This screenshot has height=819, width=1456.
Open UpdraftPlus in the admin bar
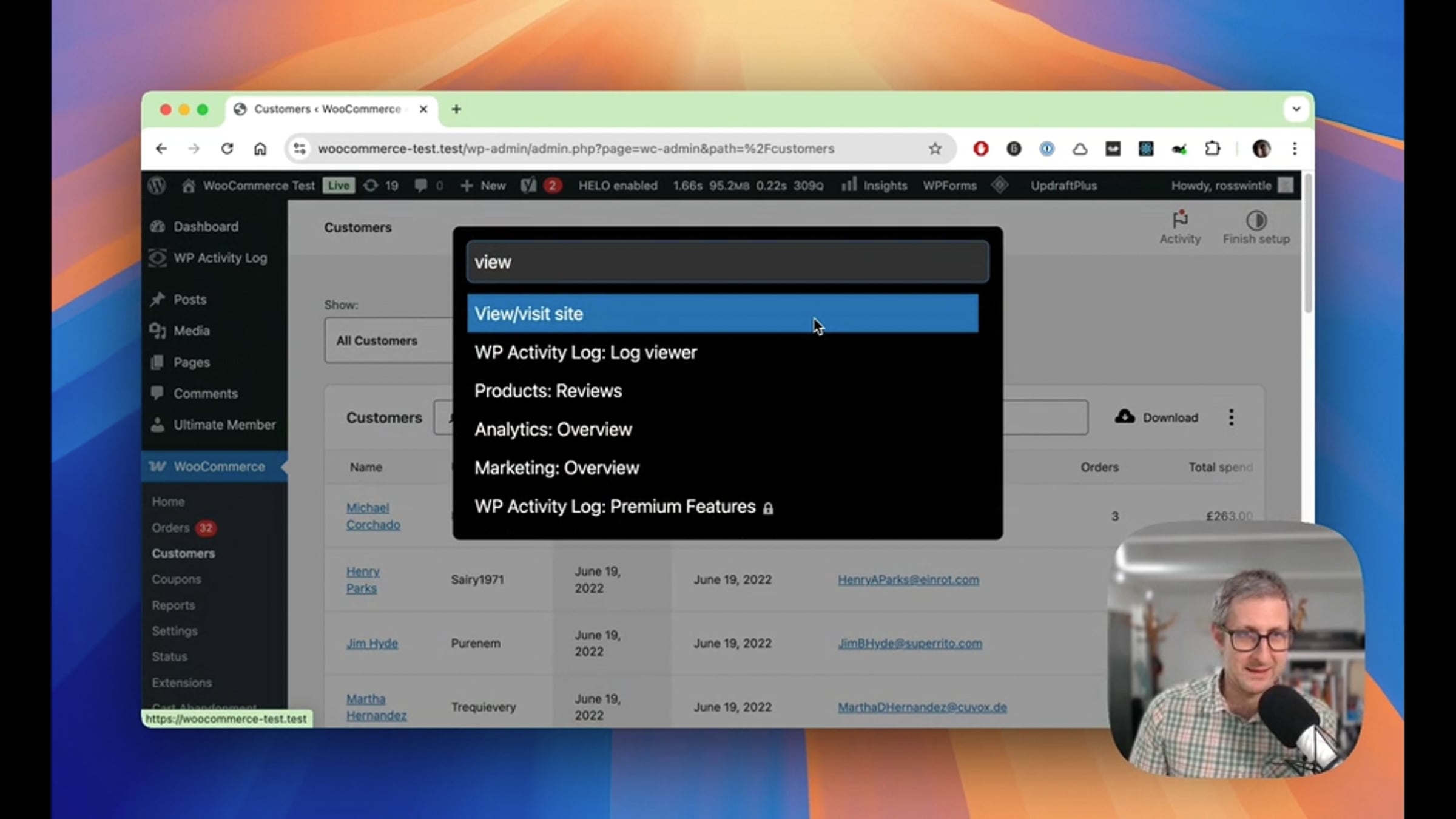(x=1063, y=186)
